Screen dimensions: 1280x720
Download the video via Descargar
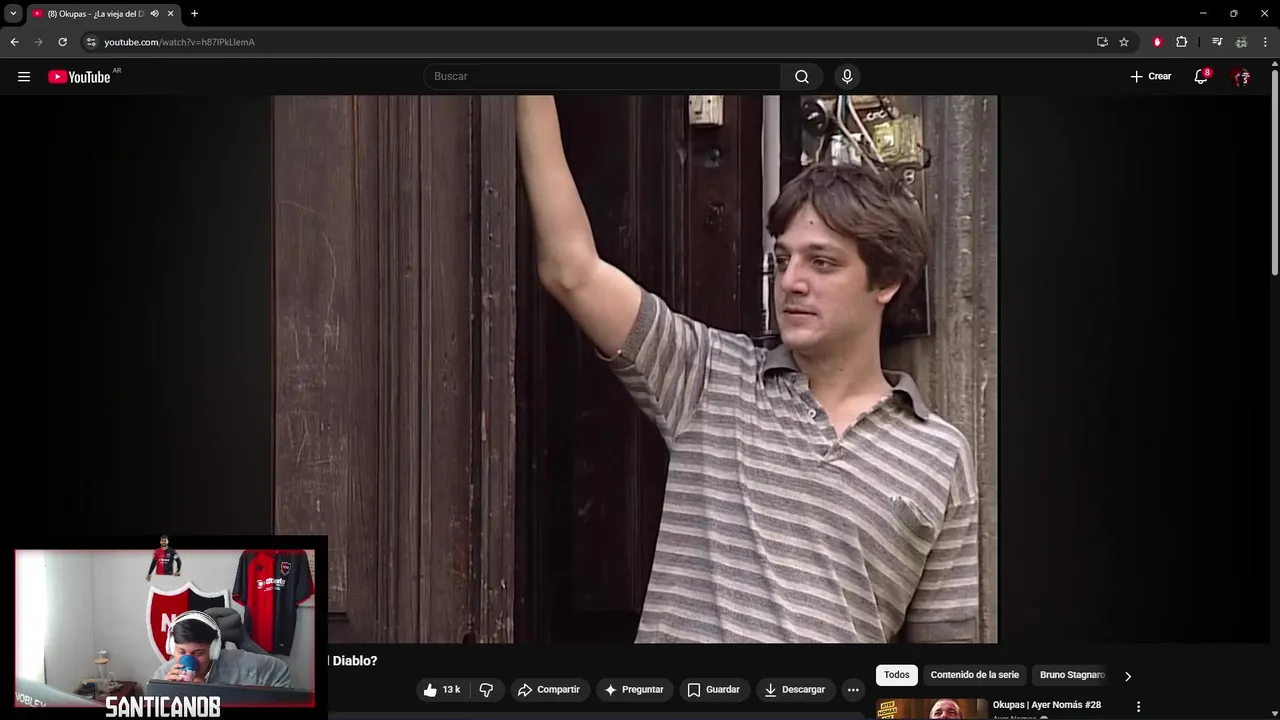pos(795,690)
